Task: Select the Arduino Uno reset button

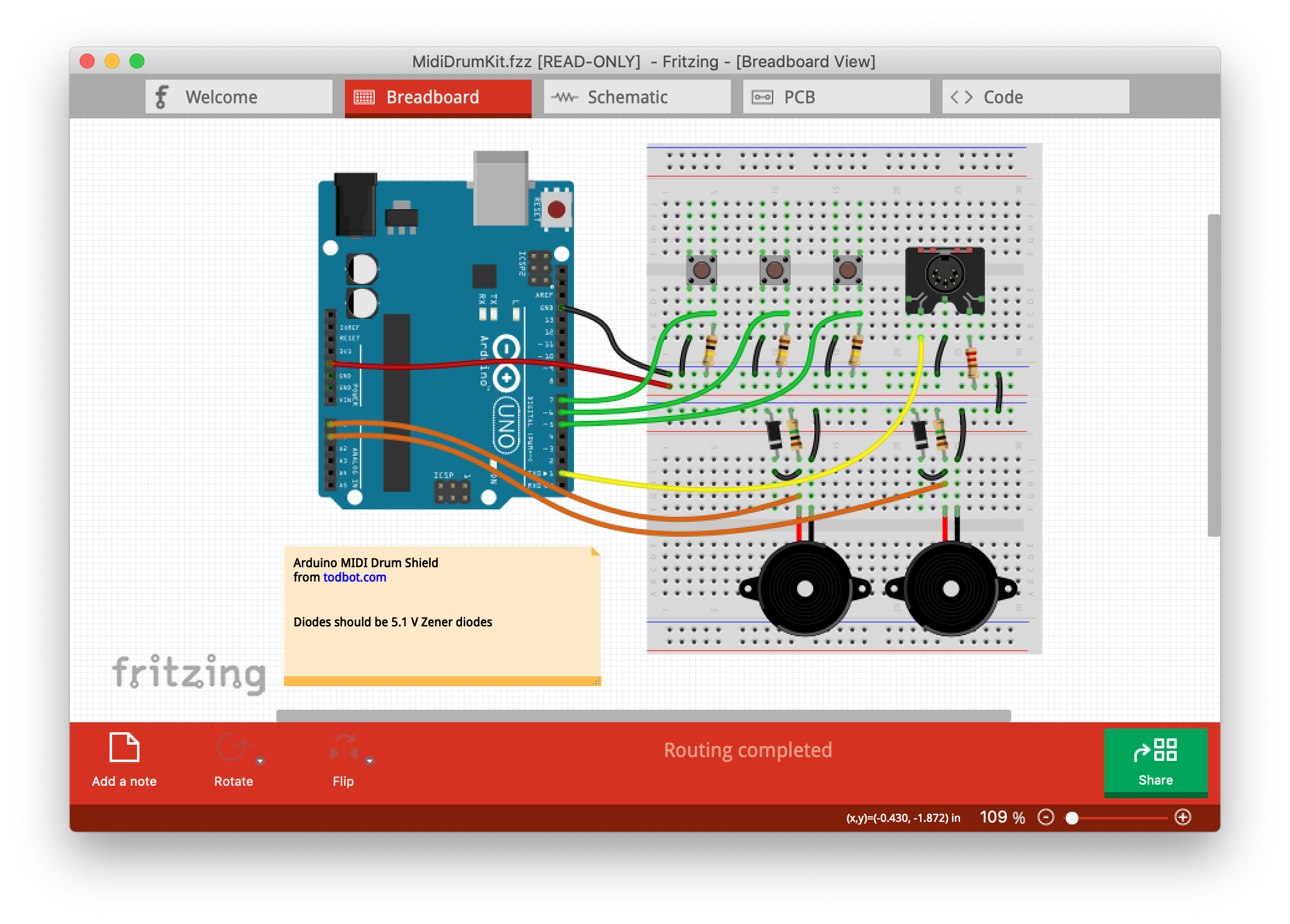Action: tap(556, 209)
